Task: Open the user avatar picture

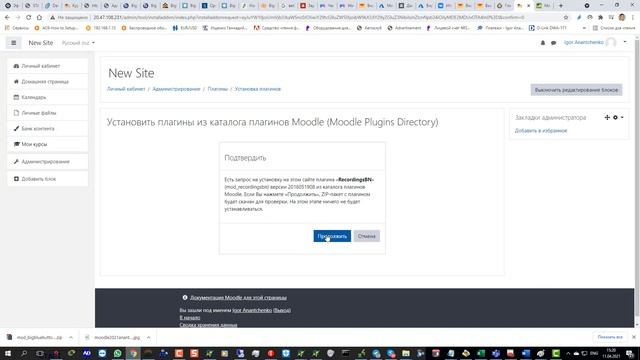Action: 611,42
